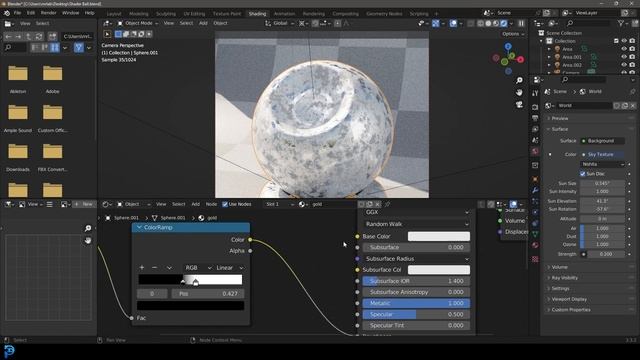The height and width of the screenshot is (360, 640).
Task: Open the Adobe folder
Action: [52, 79]
